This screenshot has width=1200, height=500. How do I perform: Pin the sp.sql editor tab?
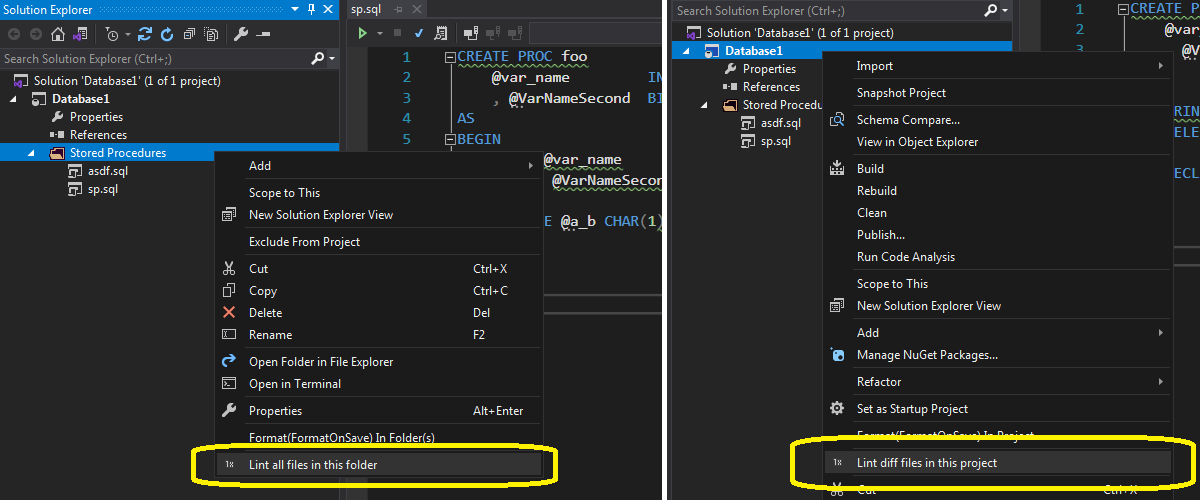[398, 9]
